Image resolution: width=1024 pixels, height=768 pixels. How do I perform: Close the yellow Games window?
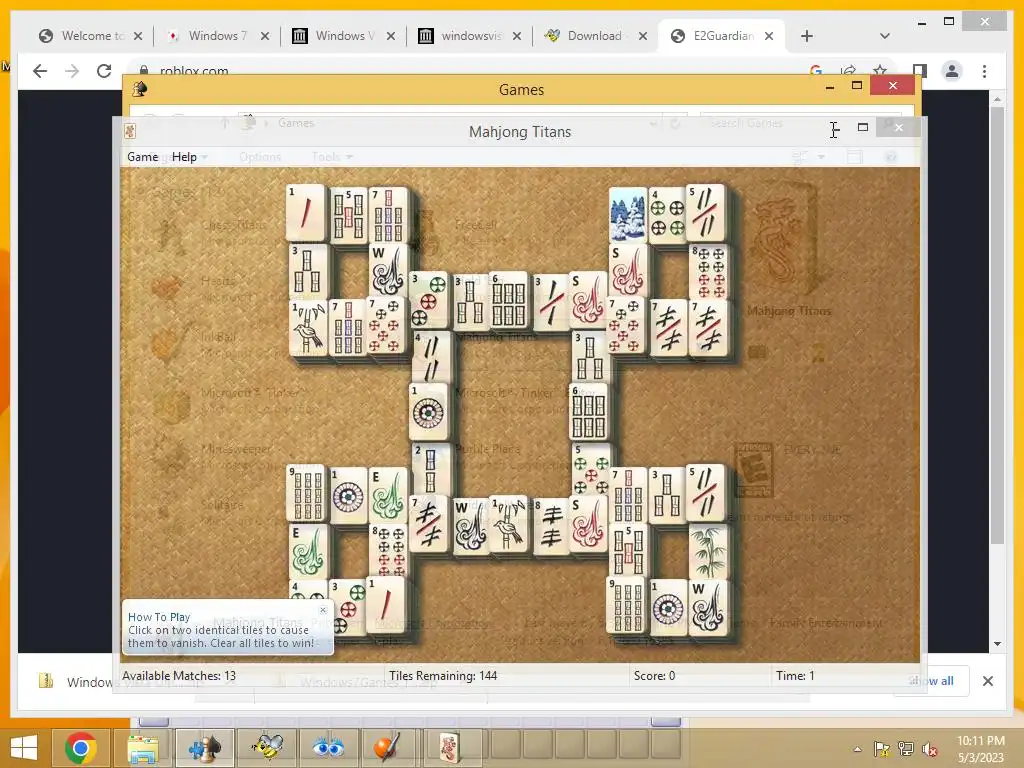[x=893, y=86]
